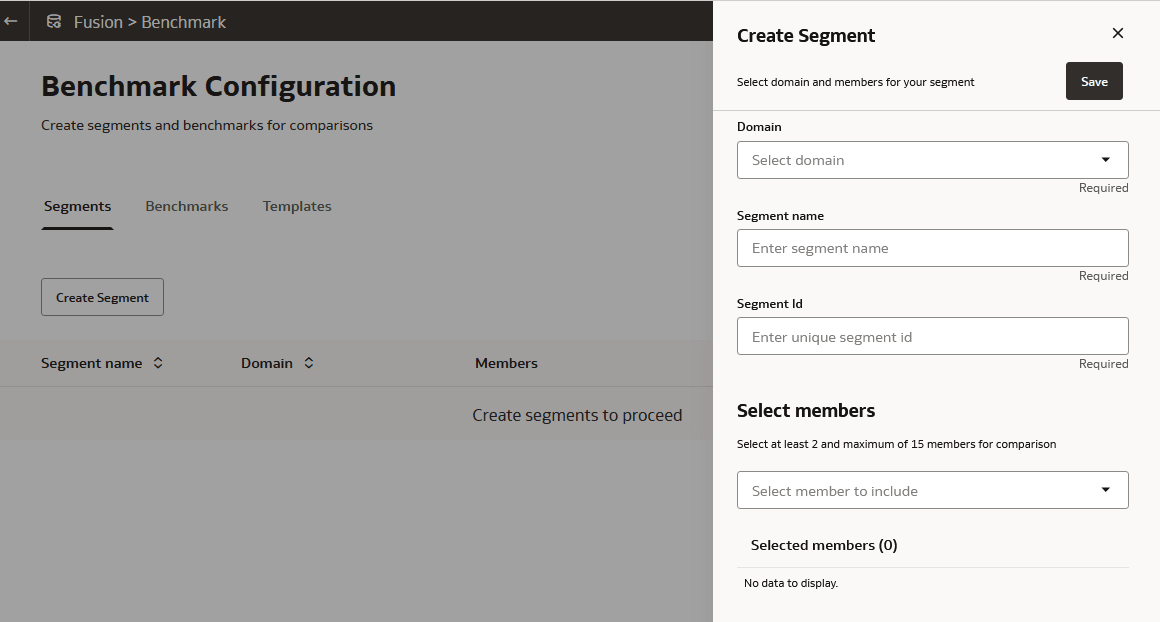Click the Fusion breadcrumb text
Image resolution: width=1160 pixels, height=622 pixels.
tap(97, 21)
